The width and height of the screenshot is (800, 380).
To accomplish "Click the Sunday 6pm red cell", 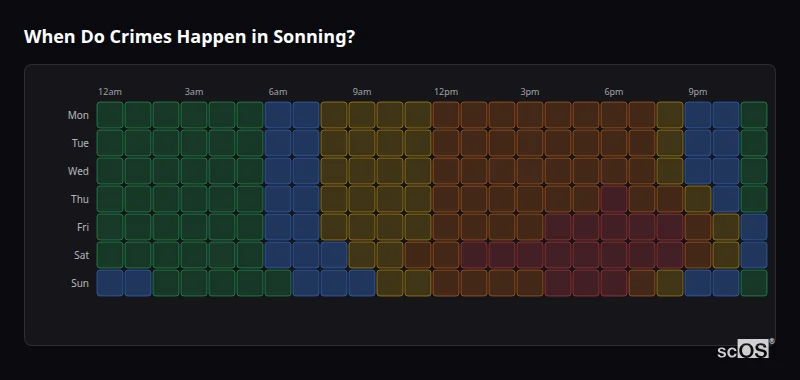I will coord(614,283).
